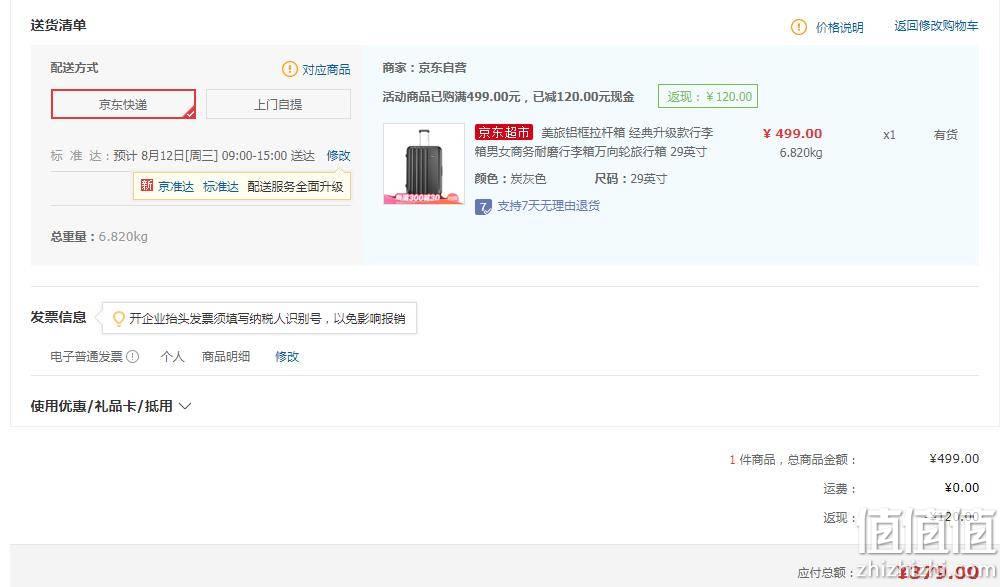Open 标准达 service link

221,187
